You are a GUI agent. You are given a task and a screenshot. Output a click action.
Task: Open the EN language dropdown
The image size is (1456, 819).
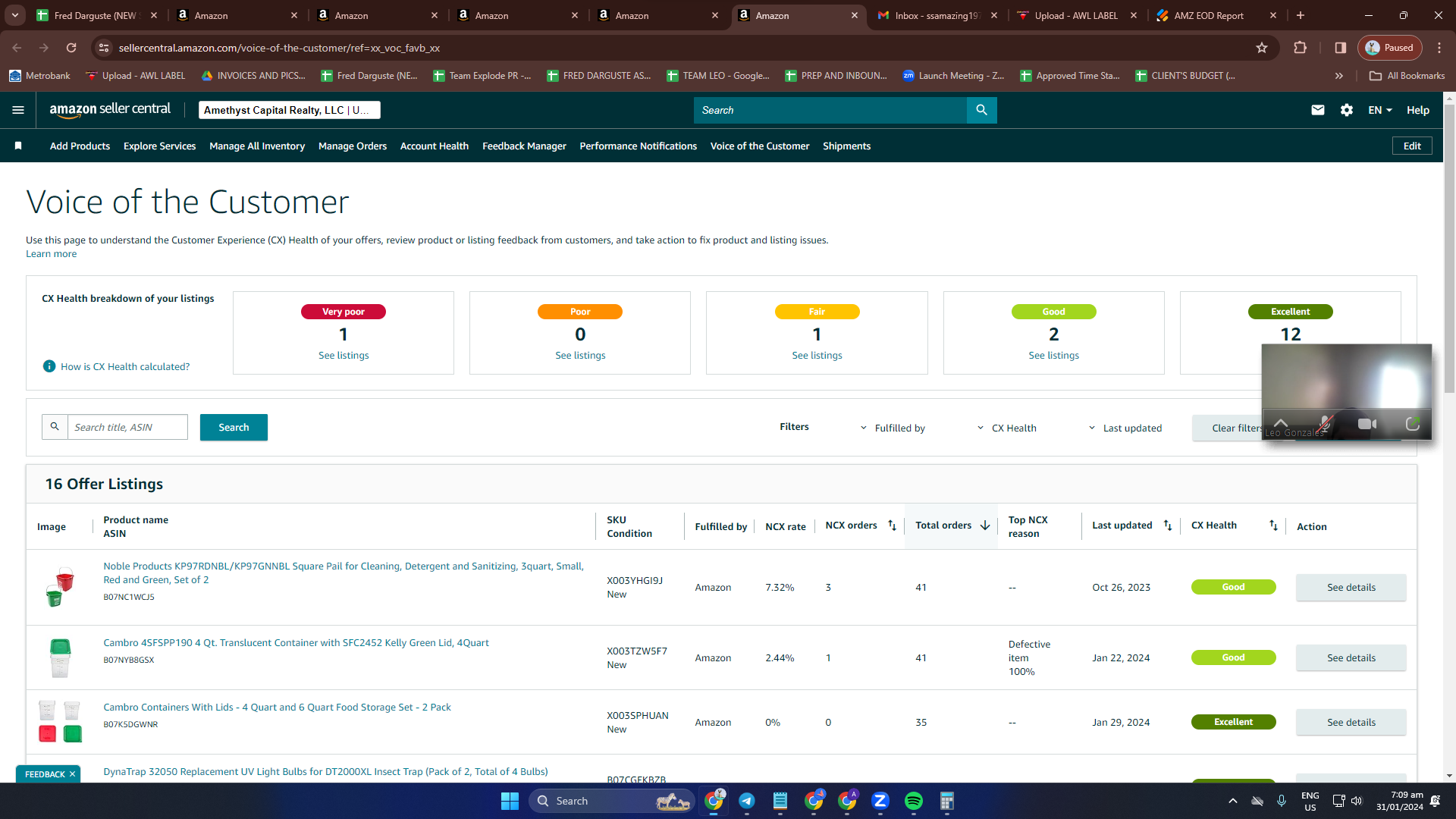coord(1380,111)
